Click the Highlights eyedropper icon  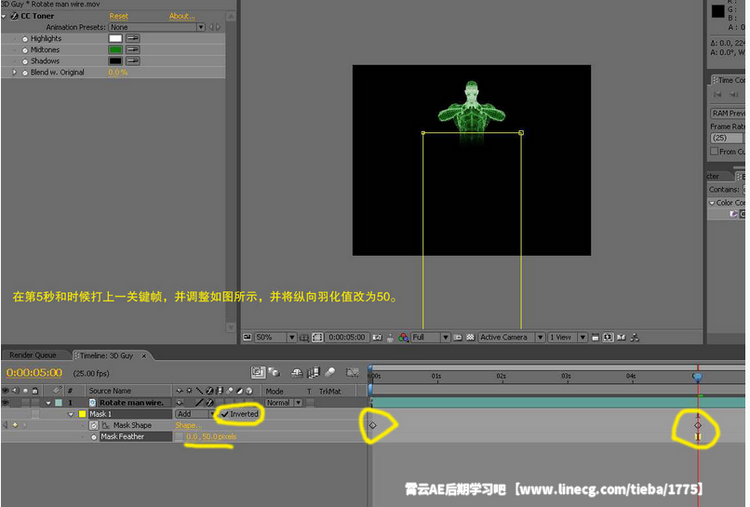coord(132,39)
